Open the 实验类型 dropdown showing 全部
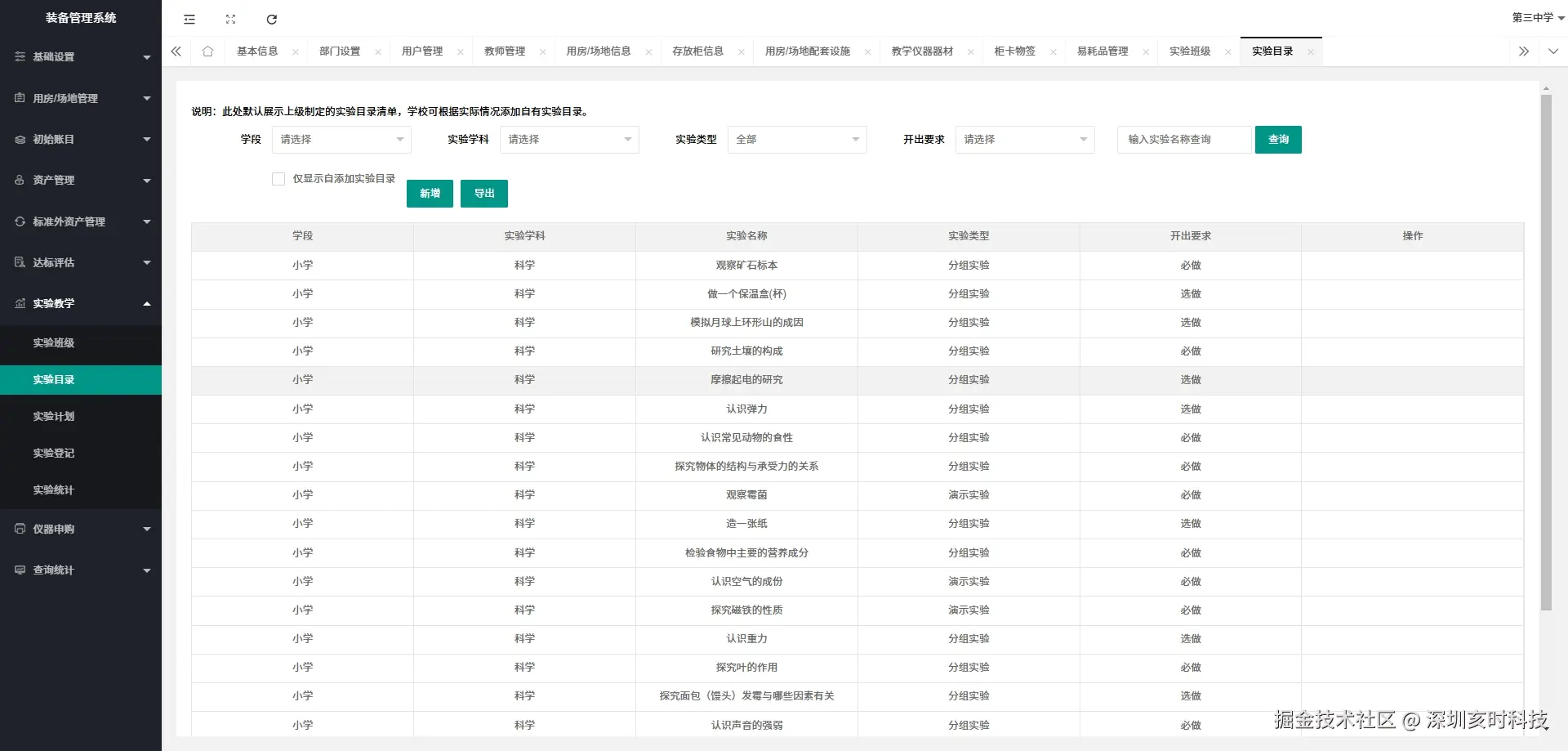Image resolution: width=1568 pixels, height=751 pixels. 797,140
